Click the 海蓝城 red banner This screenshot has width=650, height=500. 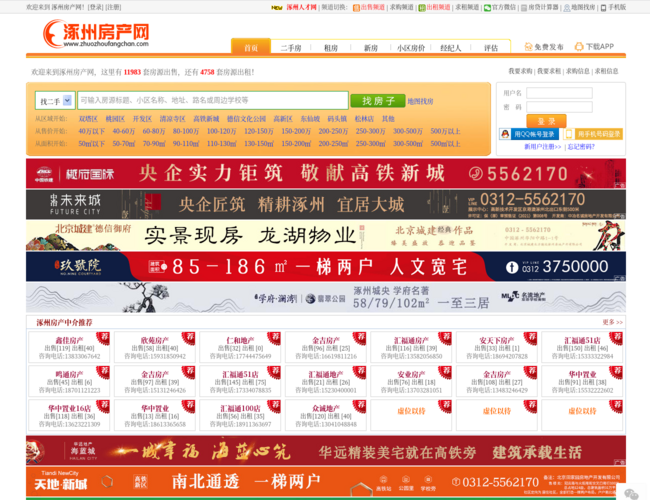326,451
